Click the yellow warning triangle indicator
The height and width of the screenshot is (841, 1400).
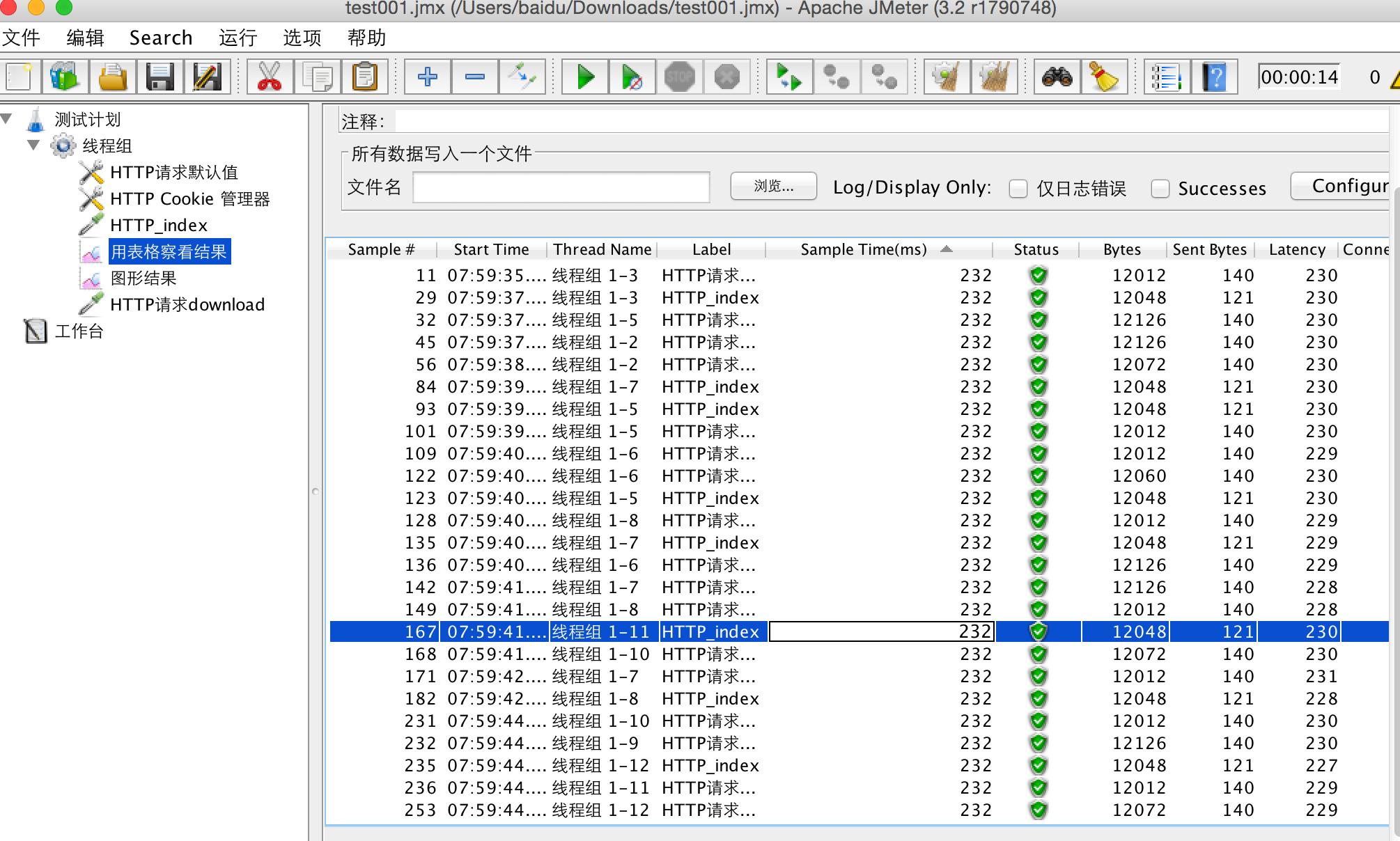click(1394, 77)
